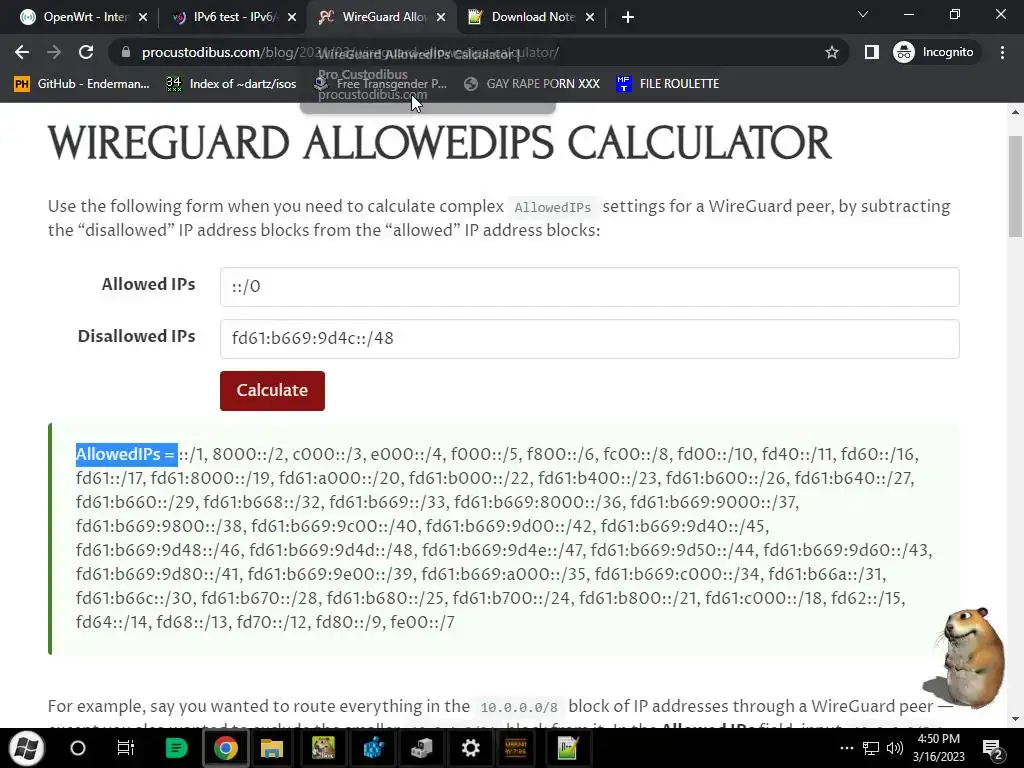Open Notepad++ taskbar icon
This screenshot has width=1024, height=768.
click(568, 748)
